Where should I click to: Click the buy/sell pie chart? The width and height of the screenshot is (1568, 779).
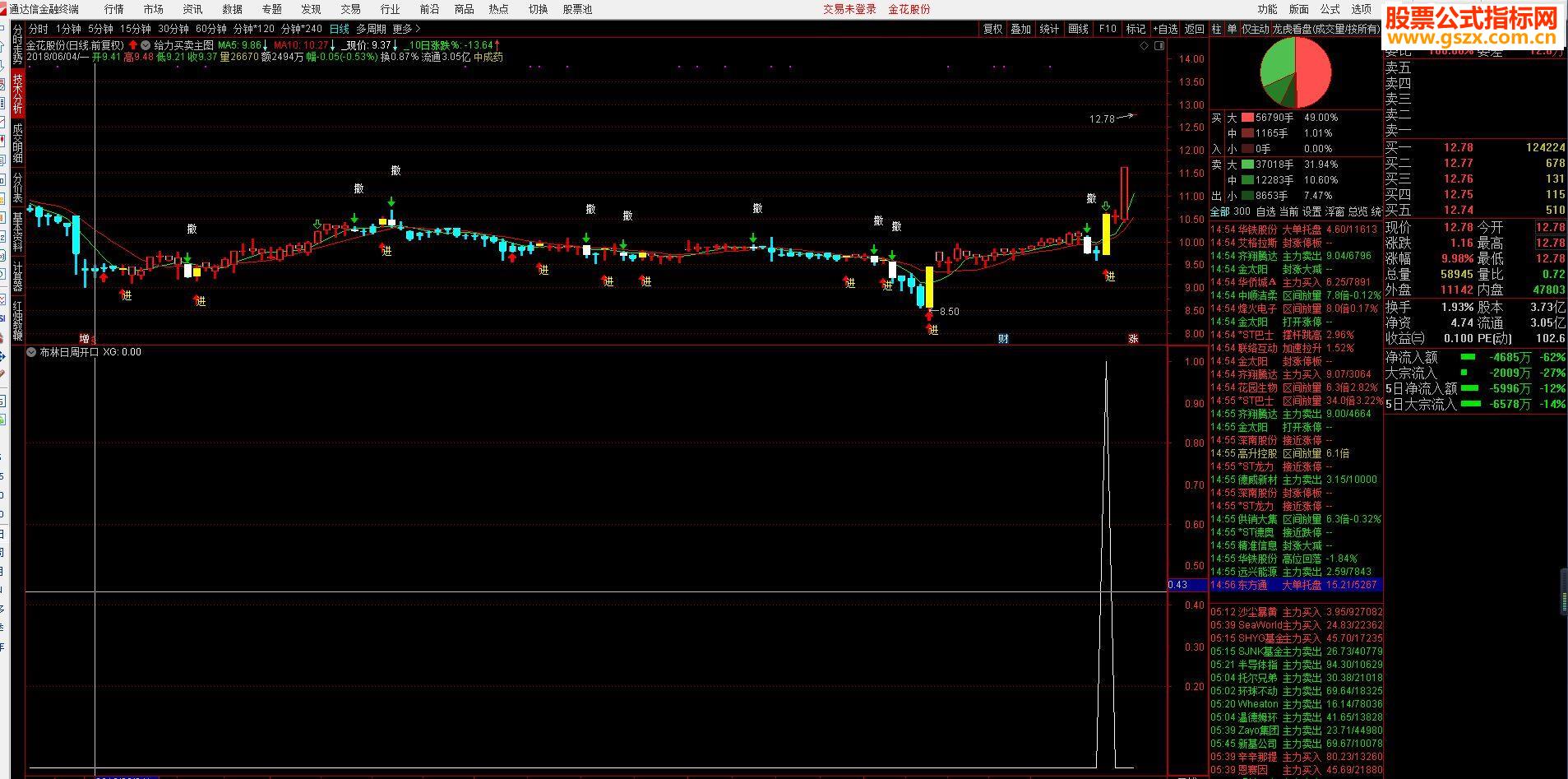(x=1296, y=72)
